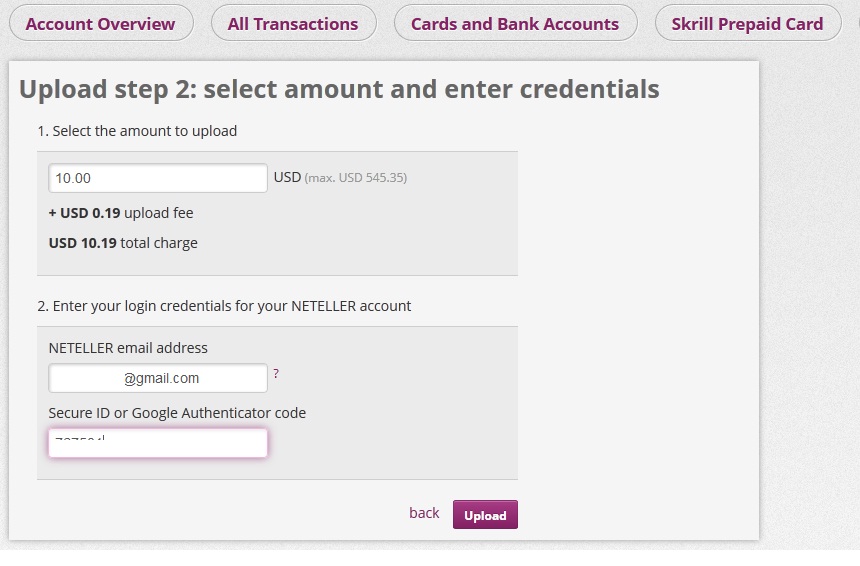Click the 'Enter your login credentials' instruction
The width and height of the screenshot is (860, 566).
[224, 306]
